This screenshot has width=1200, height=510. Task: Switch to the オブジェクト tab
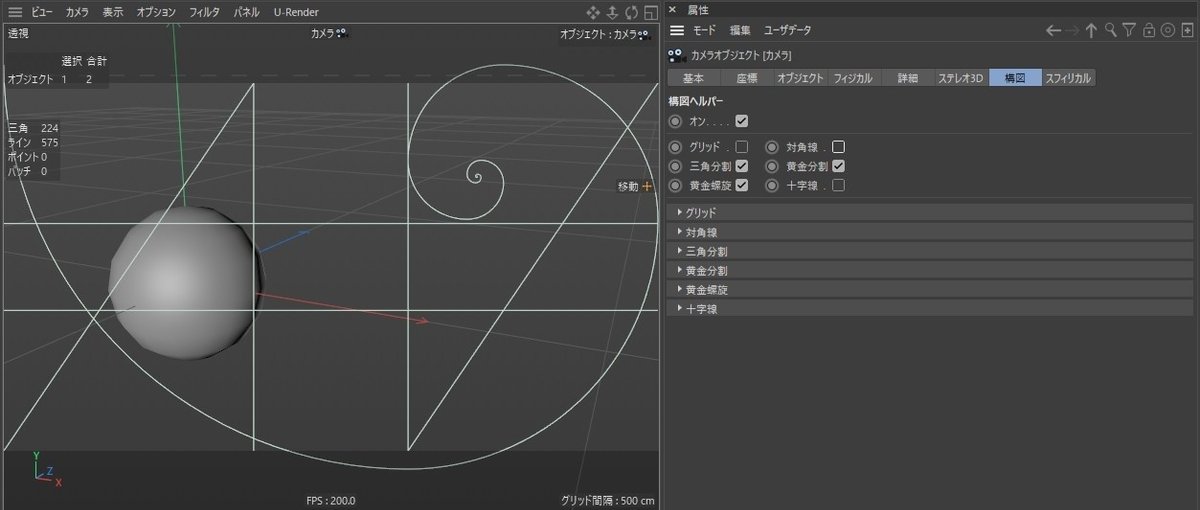pos(800,78)
